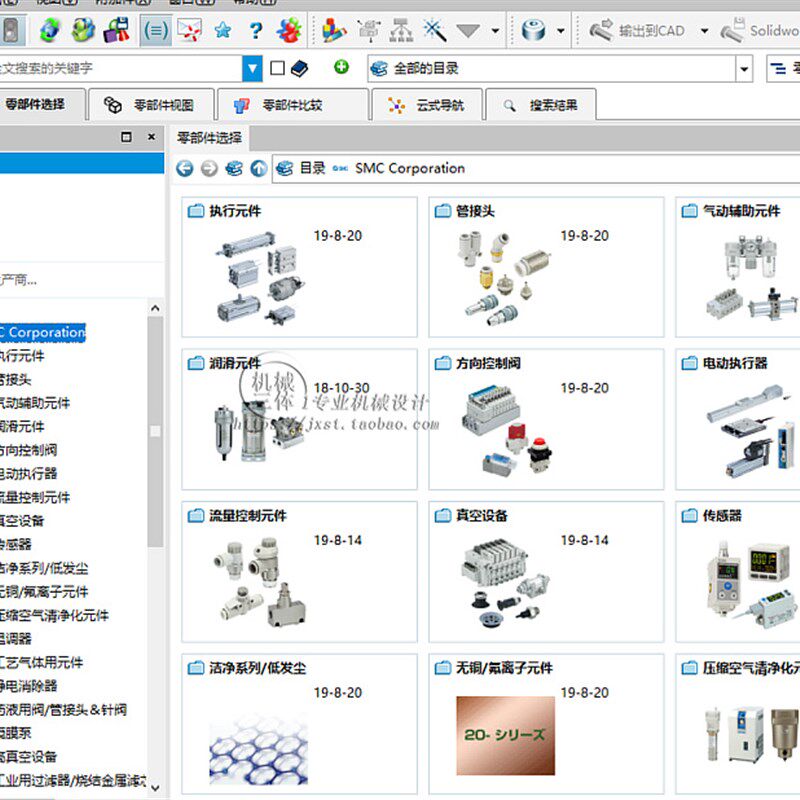
Task: Open the 方向控制阀 folder card
Action: (546, 419)
